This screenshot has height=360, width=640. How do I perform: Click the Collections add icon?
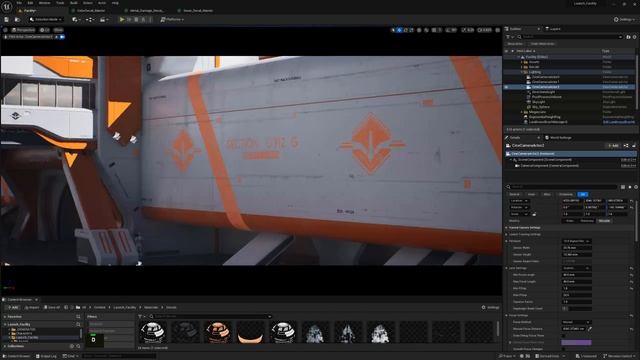pos(72,346)
